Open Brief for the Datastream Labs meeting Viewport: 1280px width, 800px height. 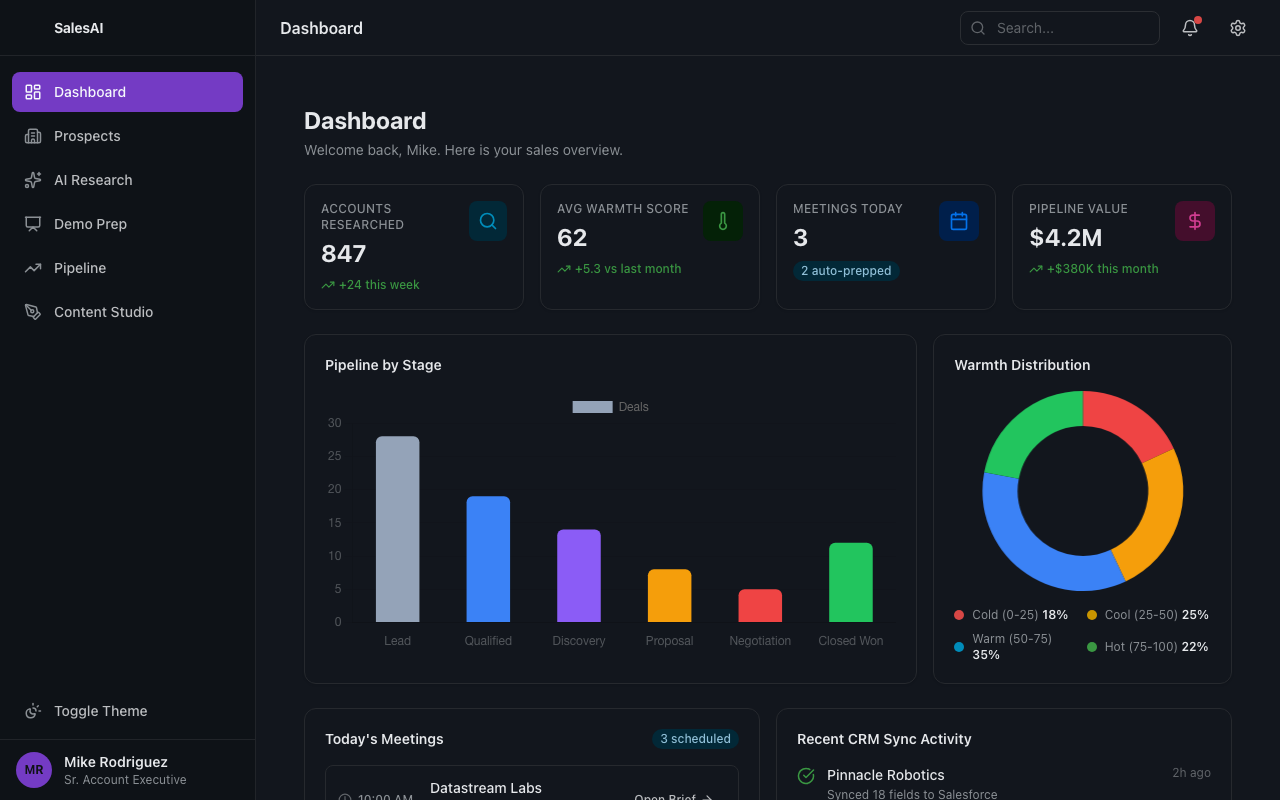point(671,795)
